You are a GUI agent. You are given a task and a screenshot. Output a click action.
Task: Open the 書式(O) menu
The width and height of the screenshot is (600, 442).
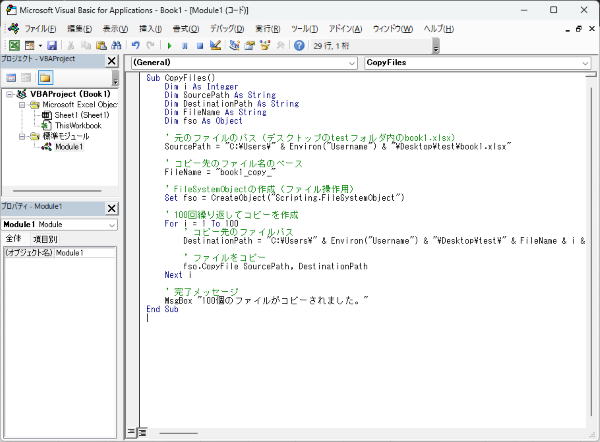tap(186, 29)
